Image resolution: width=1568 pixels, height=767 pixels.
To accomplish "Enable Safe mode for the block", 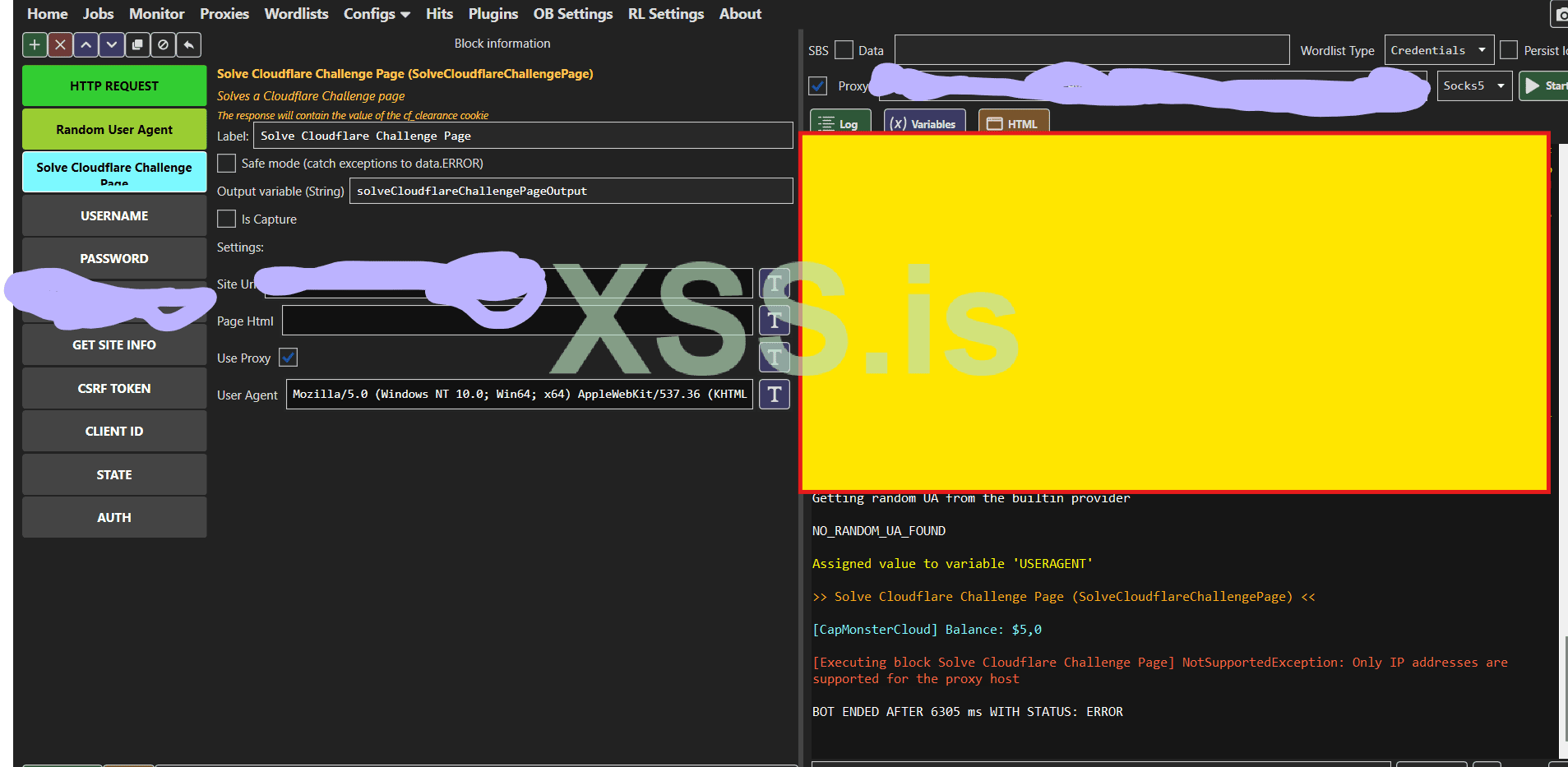I will (226, 164).
